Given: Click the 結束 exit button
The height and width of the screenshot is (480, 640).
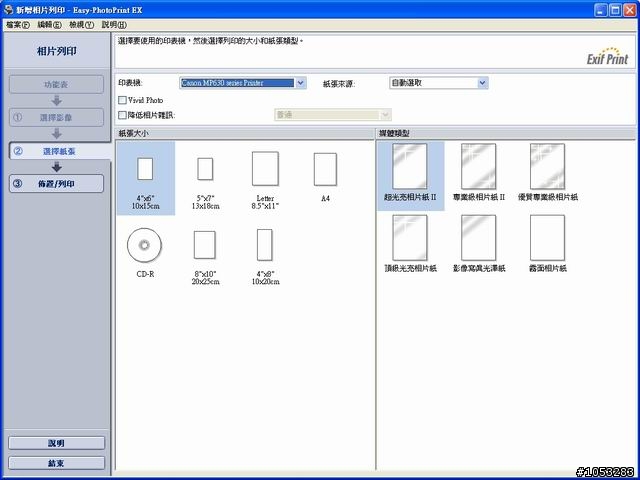Looking at the screenshot, I should click(x=56, y=463).
